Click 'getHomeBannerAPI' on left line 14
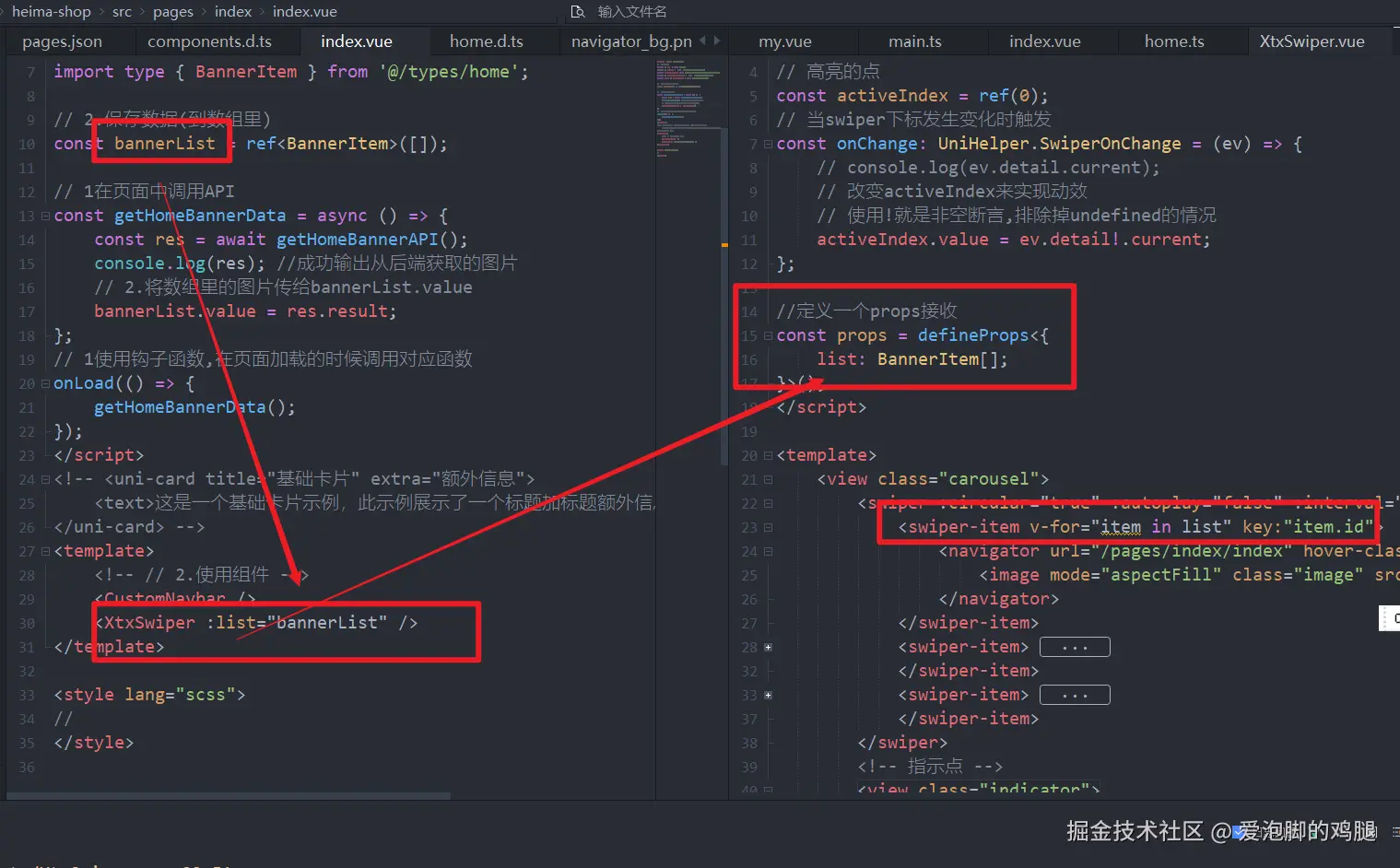Screen dimensions: 1400x868 (358, 240)
